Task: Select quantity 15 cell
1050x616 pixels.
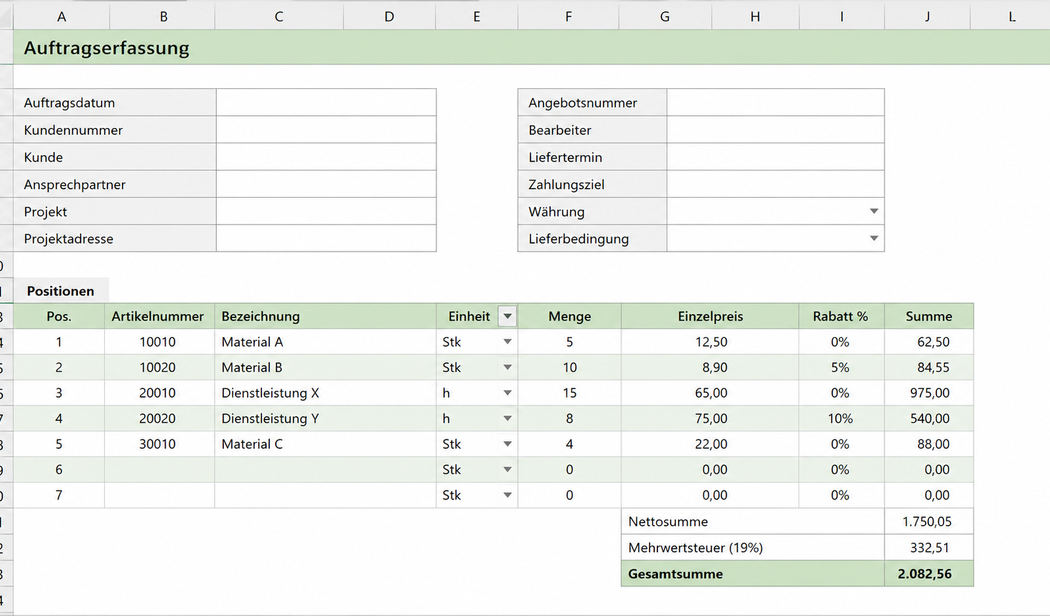Action: pyautogui.click(x=570, y=393)
